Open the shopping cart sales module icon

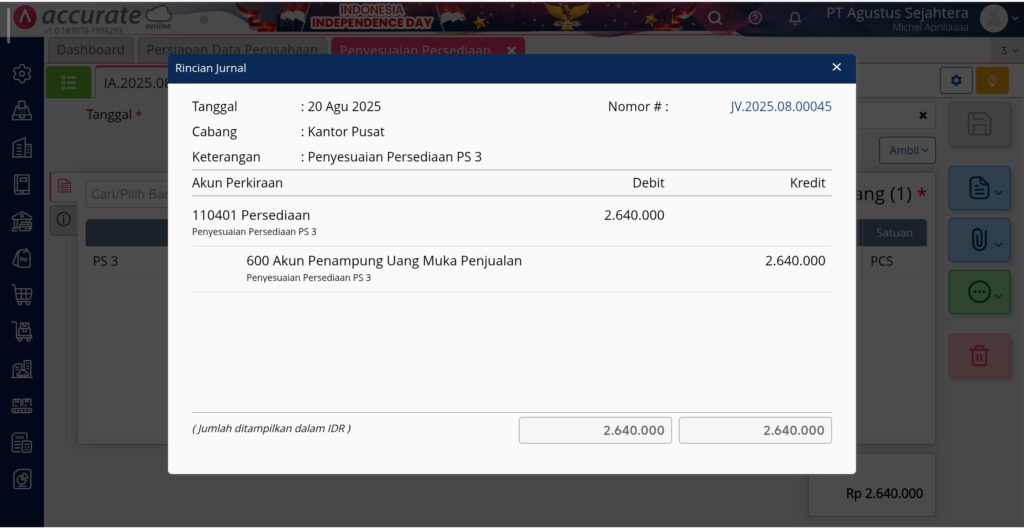[22, 295]
